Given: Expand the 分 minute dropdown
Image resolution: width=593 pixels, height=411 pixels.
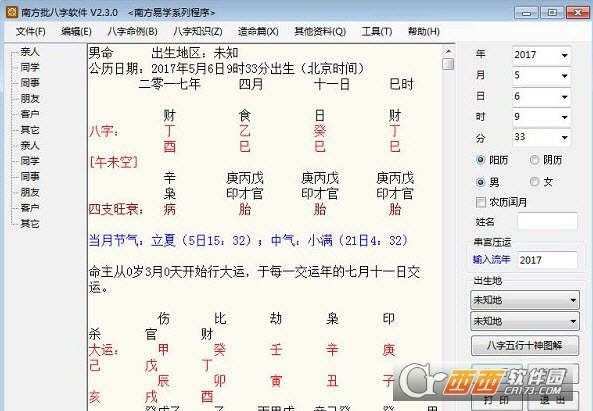Looking at the screenshot, I should (564, 137).
